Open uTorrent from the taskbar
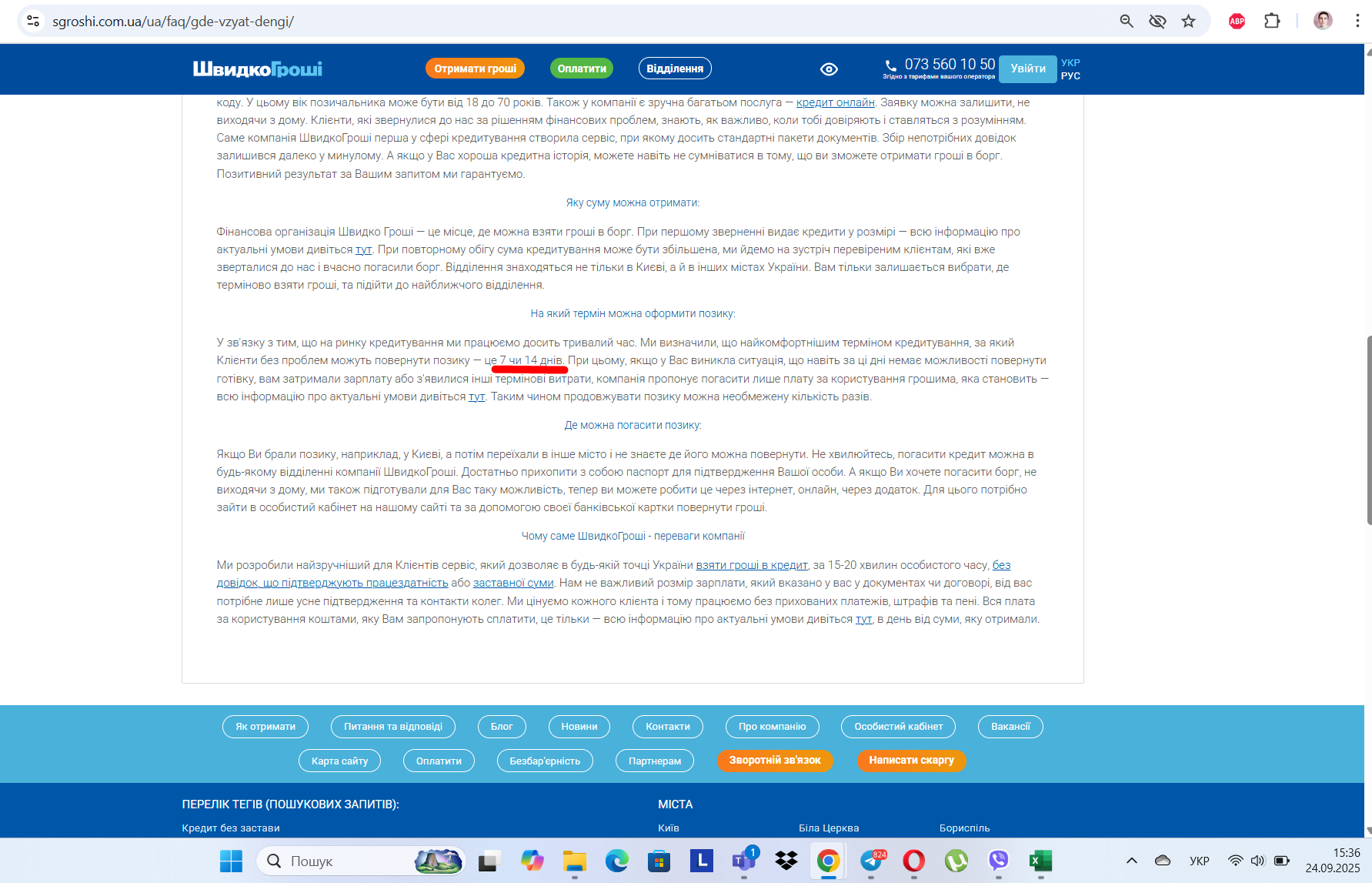Viewport: 1372px width, 883px height. [x=956, y=861]
